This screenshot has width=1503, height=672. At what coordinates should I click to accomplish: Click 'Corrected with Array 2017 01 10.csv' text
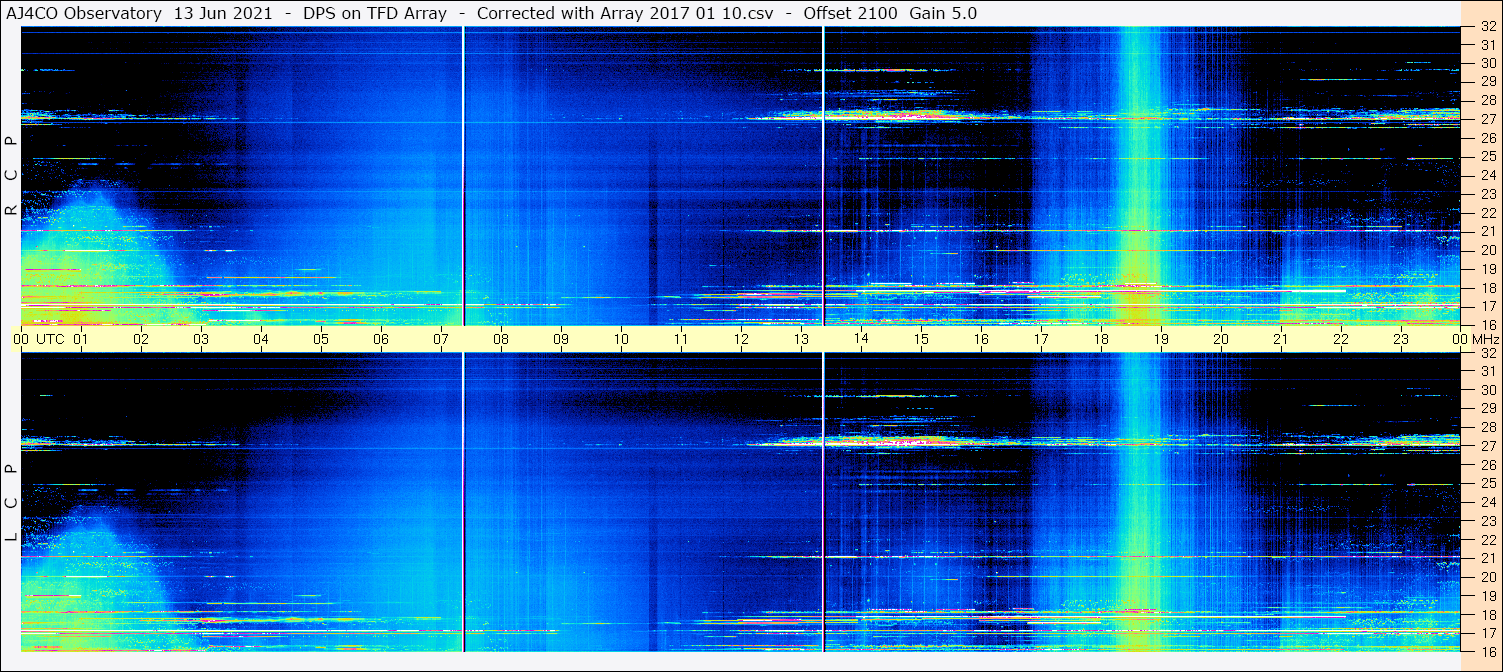click(625, 13)
